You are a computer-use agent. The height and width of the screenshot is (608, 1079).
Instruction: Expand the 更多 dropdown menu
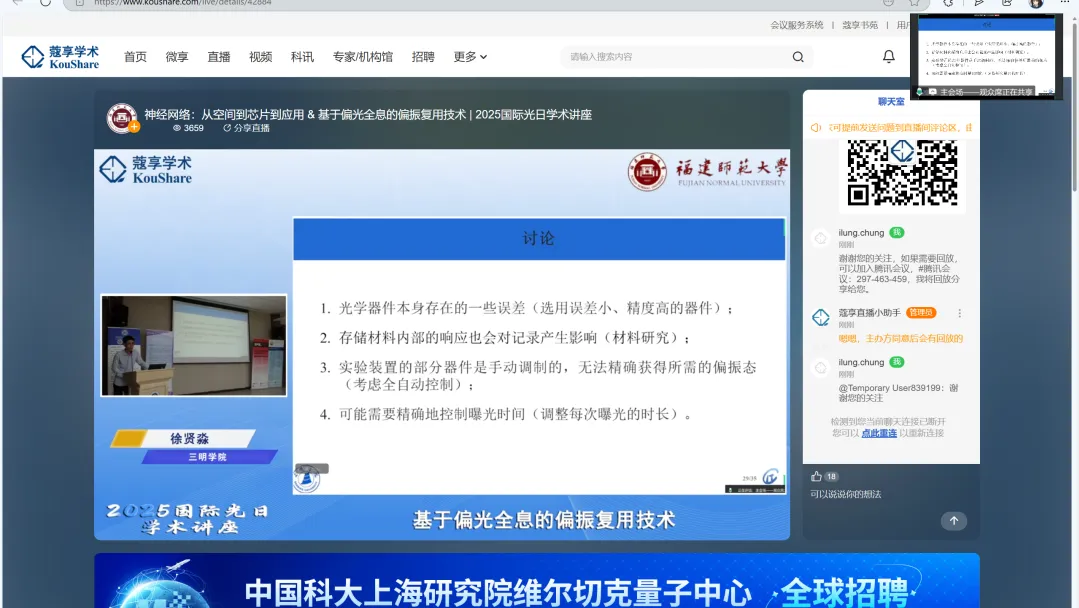click(470, 57)
